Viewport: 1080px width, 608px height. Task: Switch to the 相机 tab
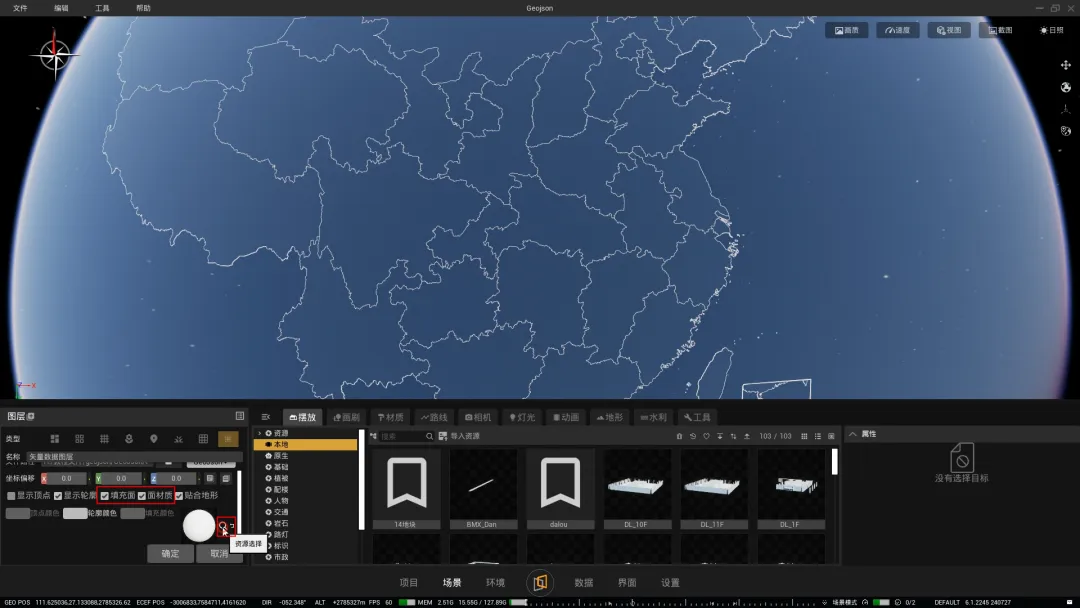pos(478,417)
